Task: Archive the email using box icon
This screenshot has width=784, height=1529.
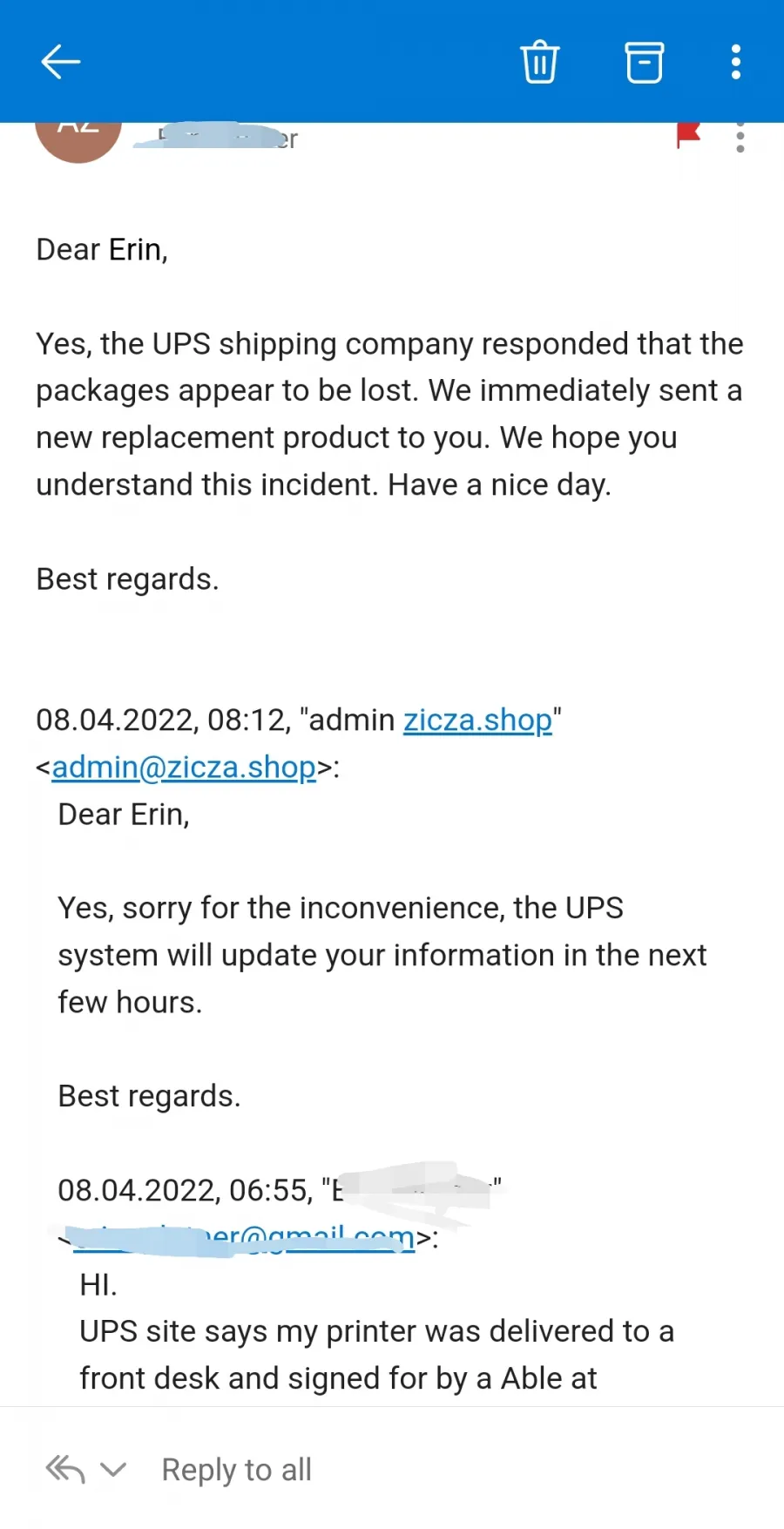Action: [645, 62]
